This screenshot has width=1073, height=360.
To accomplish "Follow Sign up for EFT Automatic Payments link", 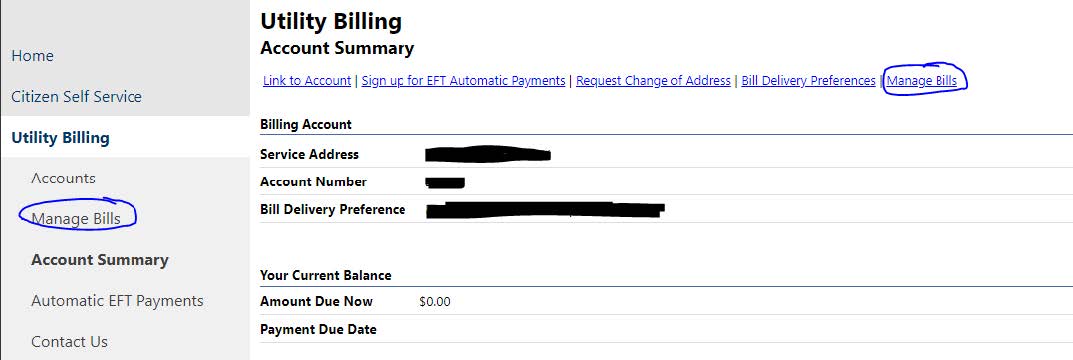I will tap(463, 81).
